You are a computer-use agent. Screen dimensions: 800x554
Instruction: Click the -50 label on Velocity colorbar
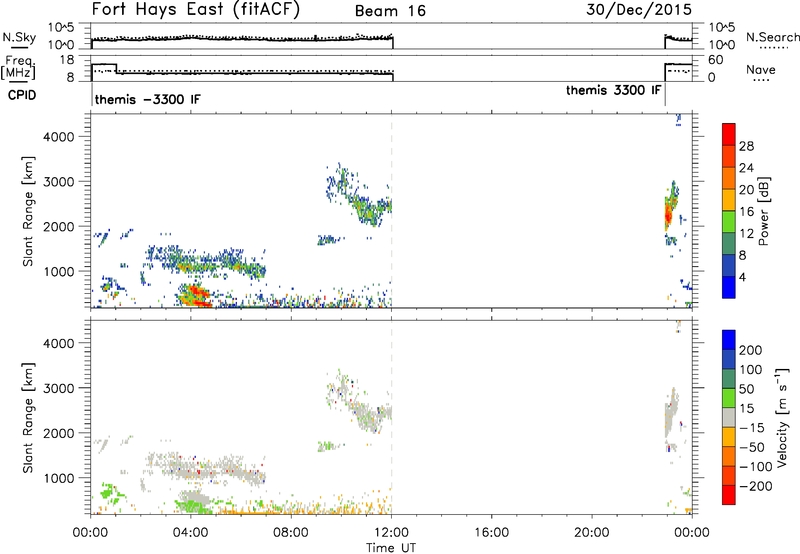tap(752, 447)
